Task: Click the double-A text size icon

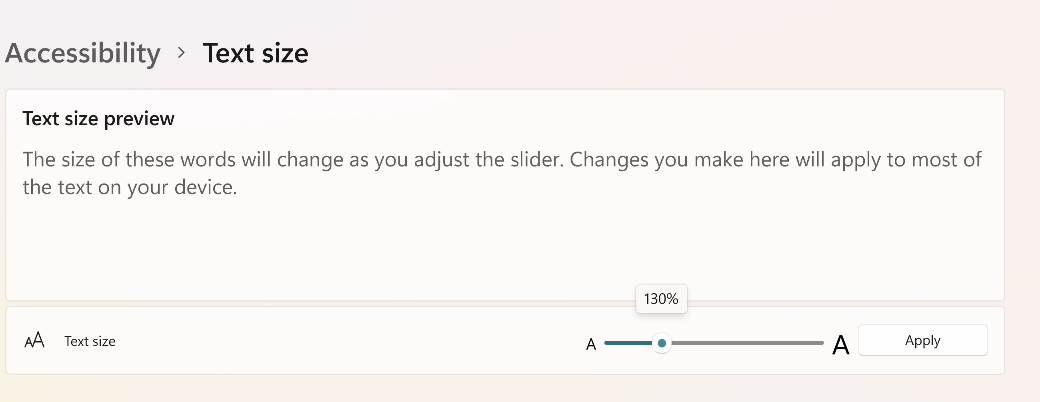Action: click(34, 341)
